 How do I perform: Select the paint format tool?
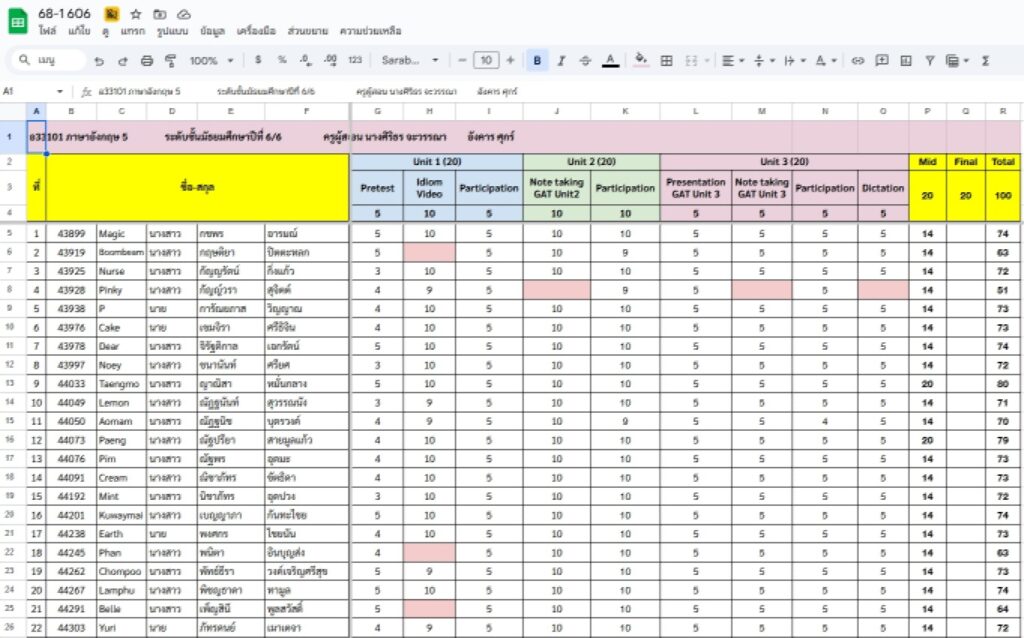tap(170, 61)
